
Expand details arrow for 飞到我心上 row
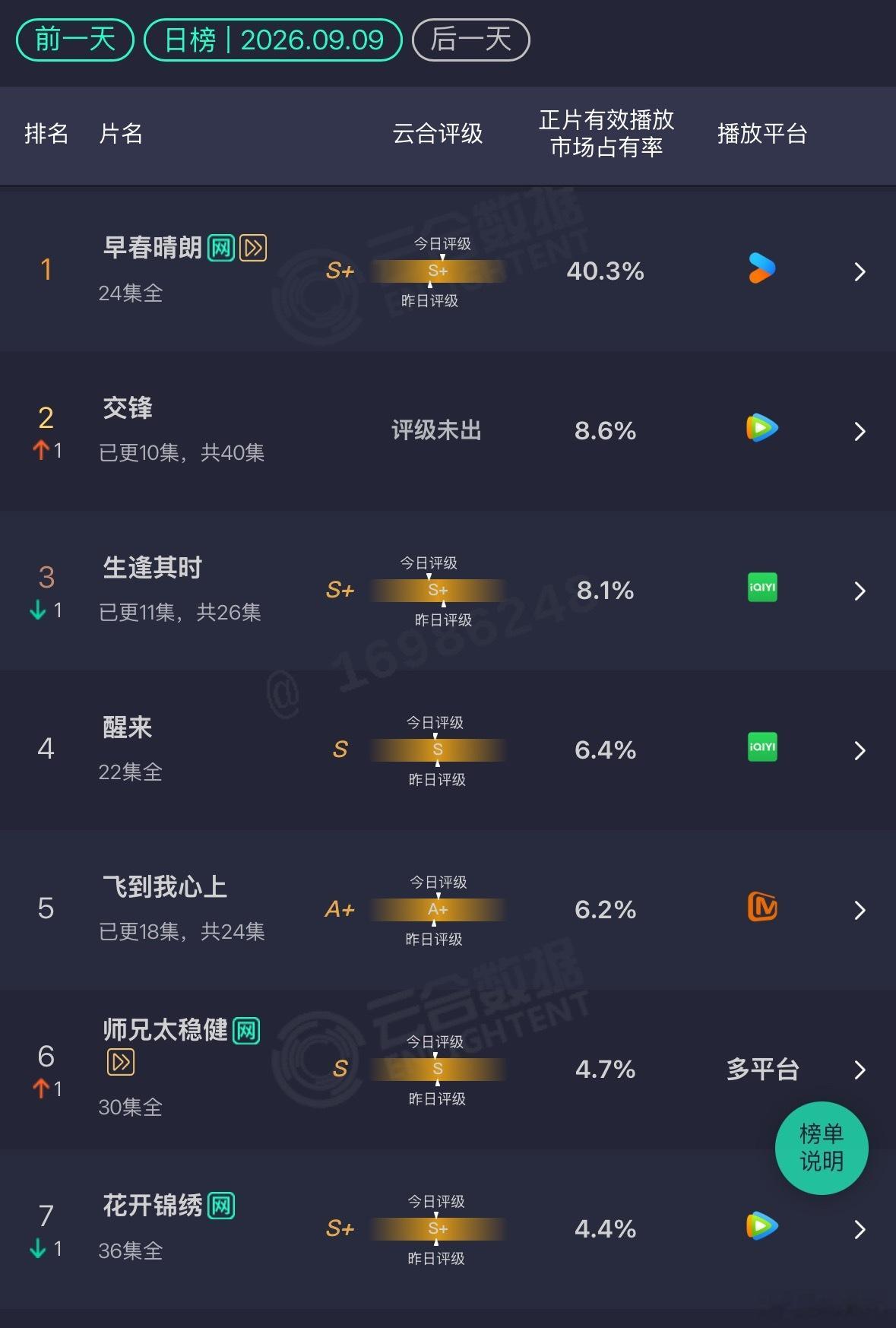(x=860, y=910)
